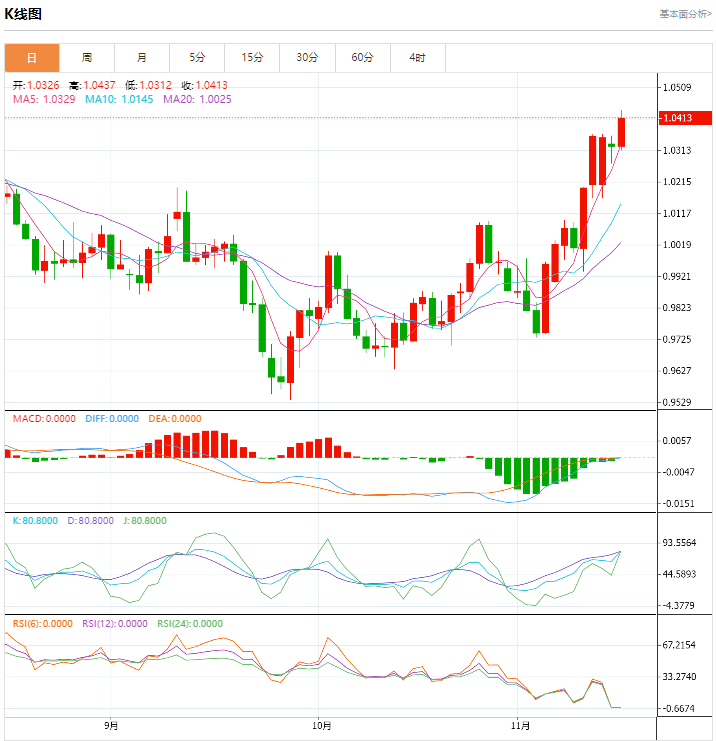Screen dimensions: 716x741
Task: Click the DIFF: 0.0000 label
Action: click(x=112, y=419)
